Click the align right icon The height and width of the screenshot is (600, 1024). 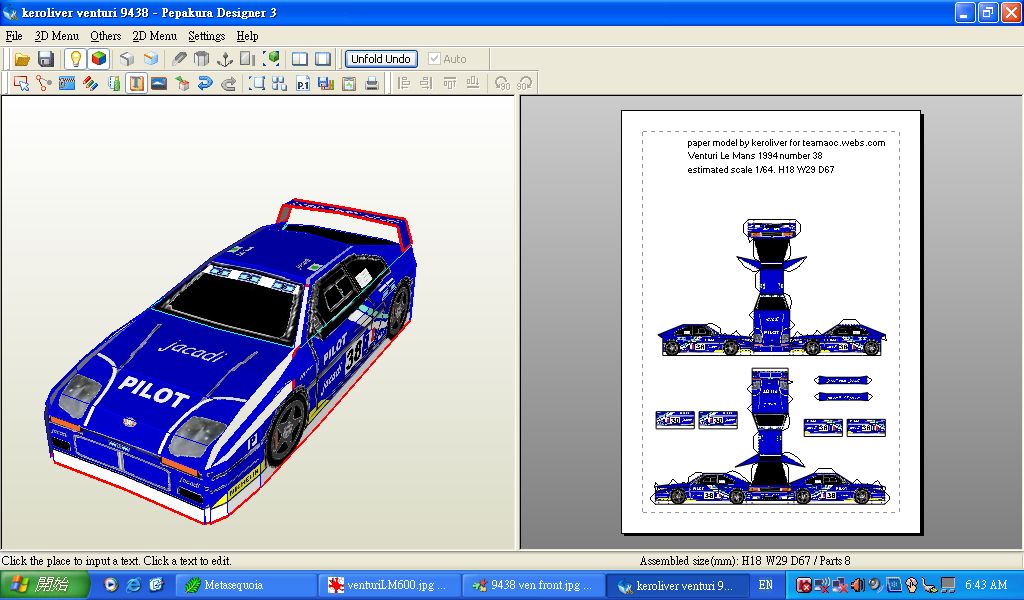(426, 84)
